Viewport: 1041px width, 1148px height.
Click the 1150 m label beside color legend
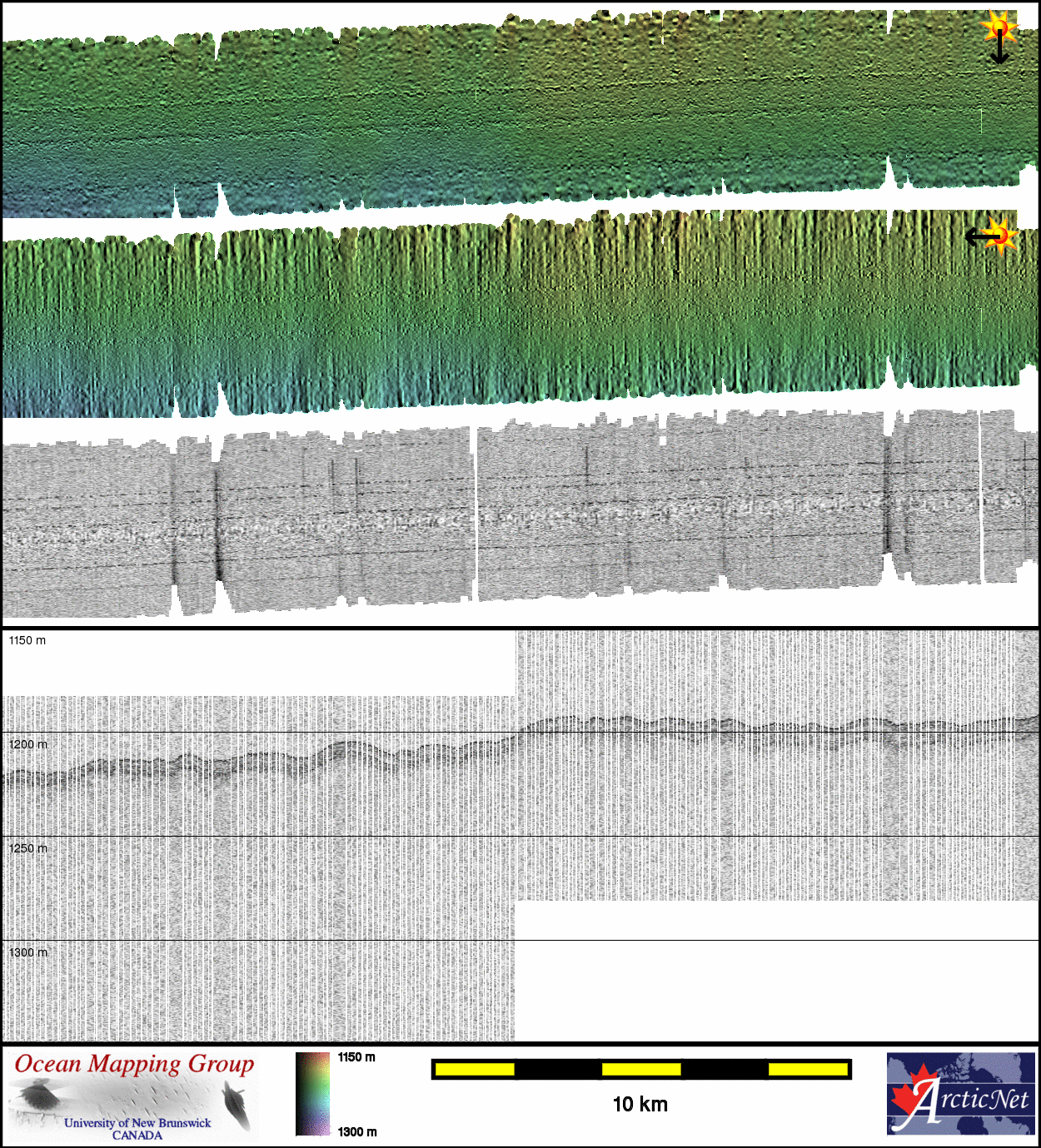[x=356, y=1057]
